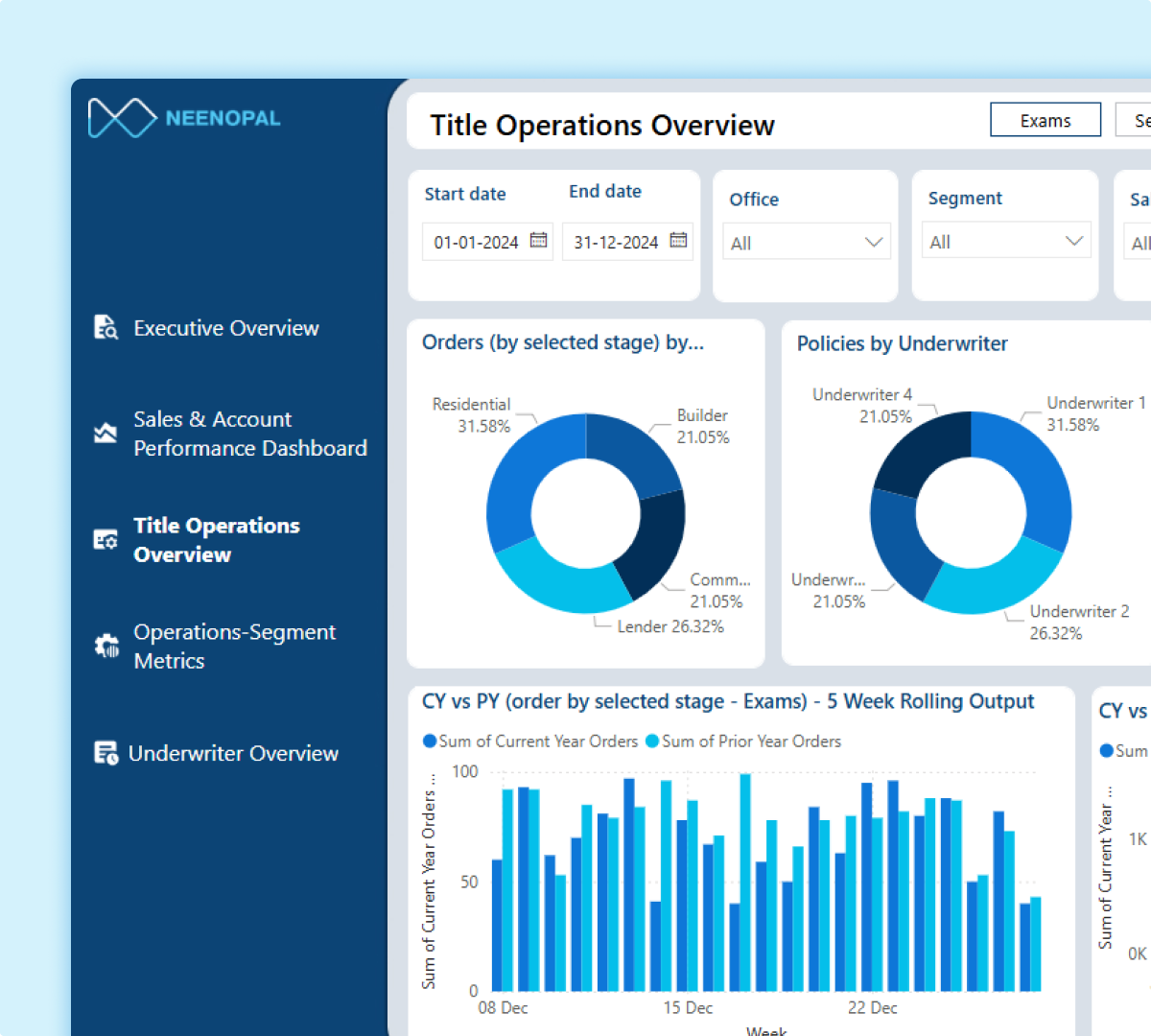This screenshot has width=1151, height=1036.
Task: Click the Operations-Segment Metrics icon
Action: click(x=106, y=646)
